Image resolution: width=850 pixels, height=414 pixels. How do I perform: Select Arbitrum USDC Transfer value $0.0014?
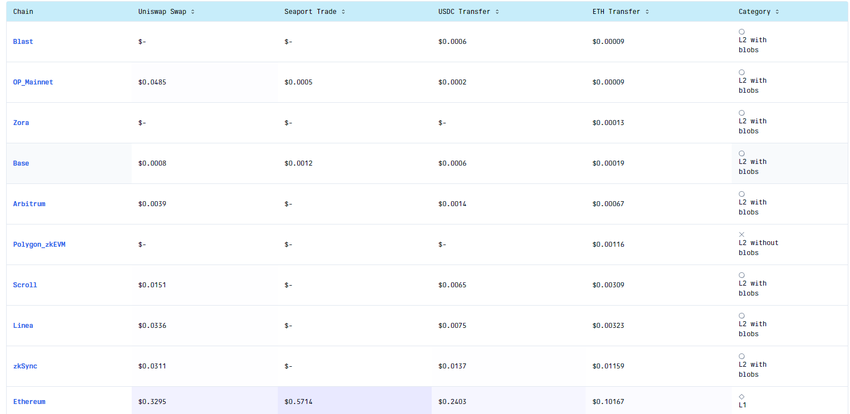(452, 204)
